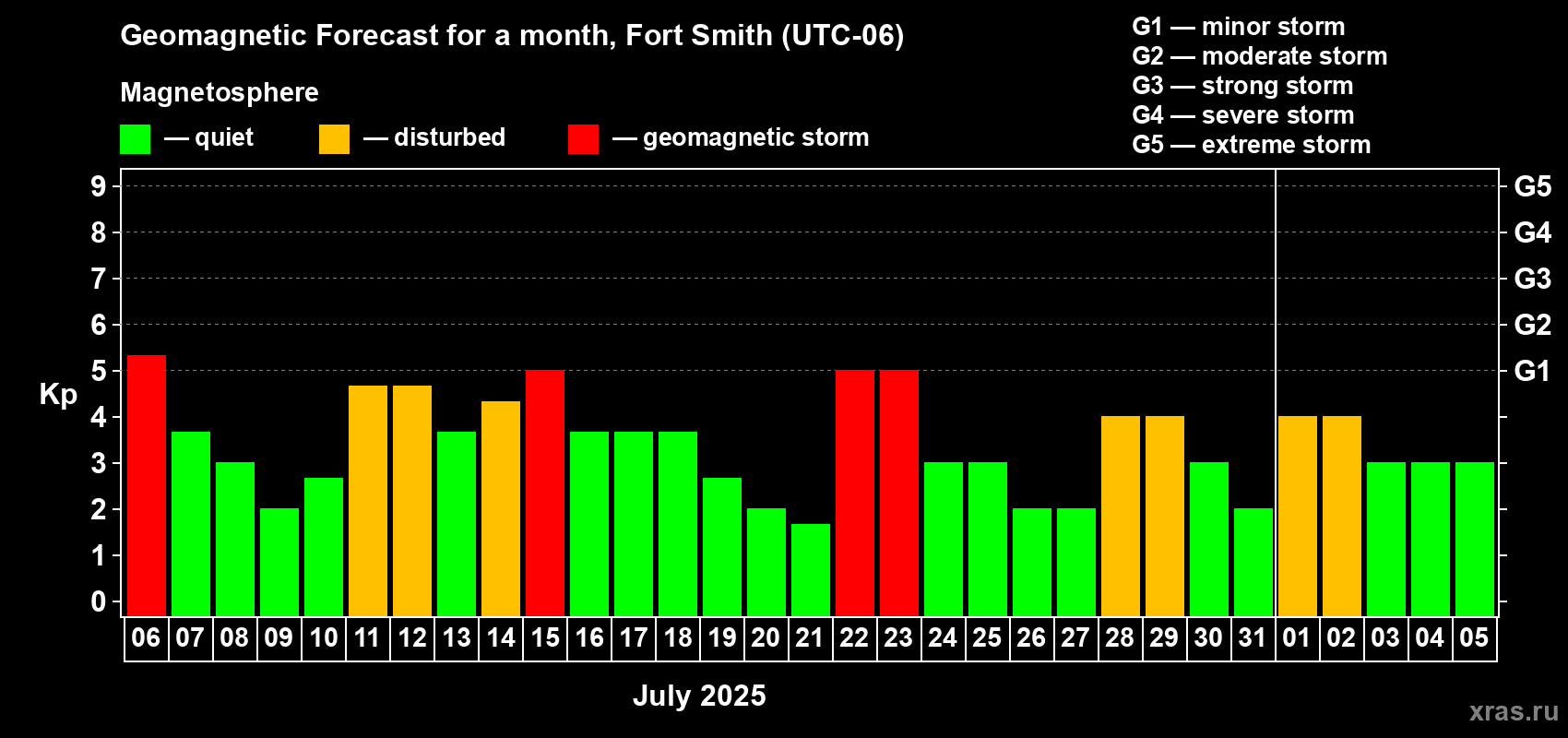Click the red geomagnetic storm legend swatch
This screenshot has width=1568, height=738.
(x=583, y=139)
